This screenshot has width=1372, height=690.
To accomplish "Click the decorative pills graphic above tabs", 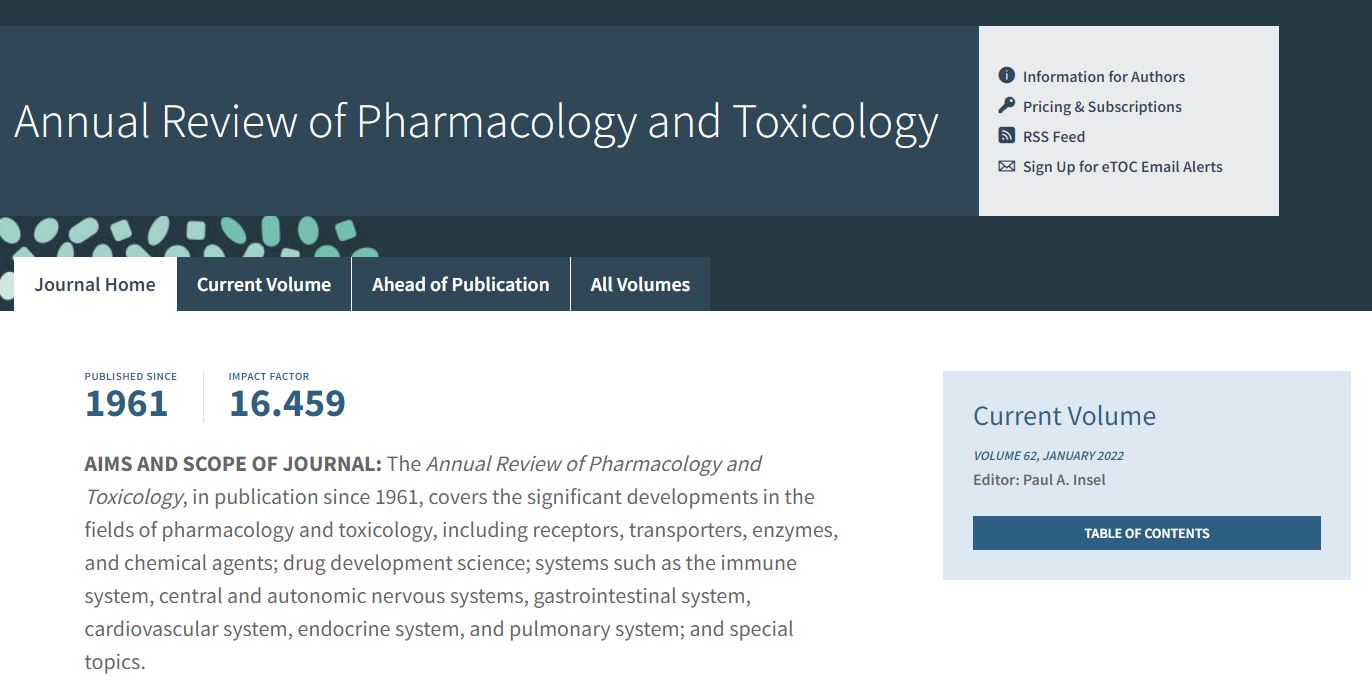I will click(x=190, y=240).
